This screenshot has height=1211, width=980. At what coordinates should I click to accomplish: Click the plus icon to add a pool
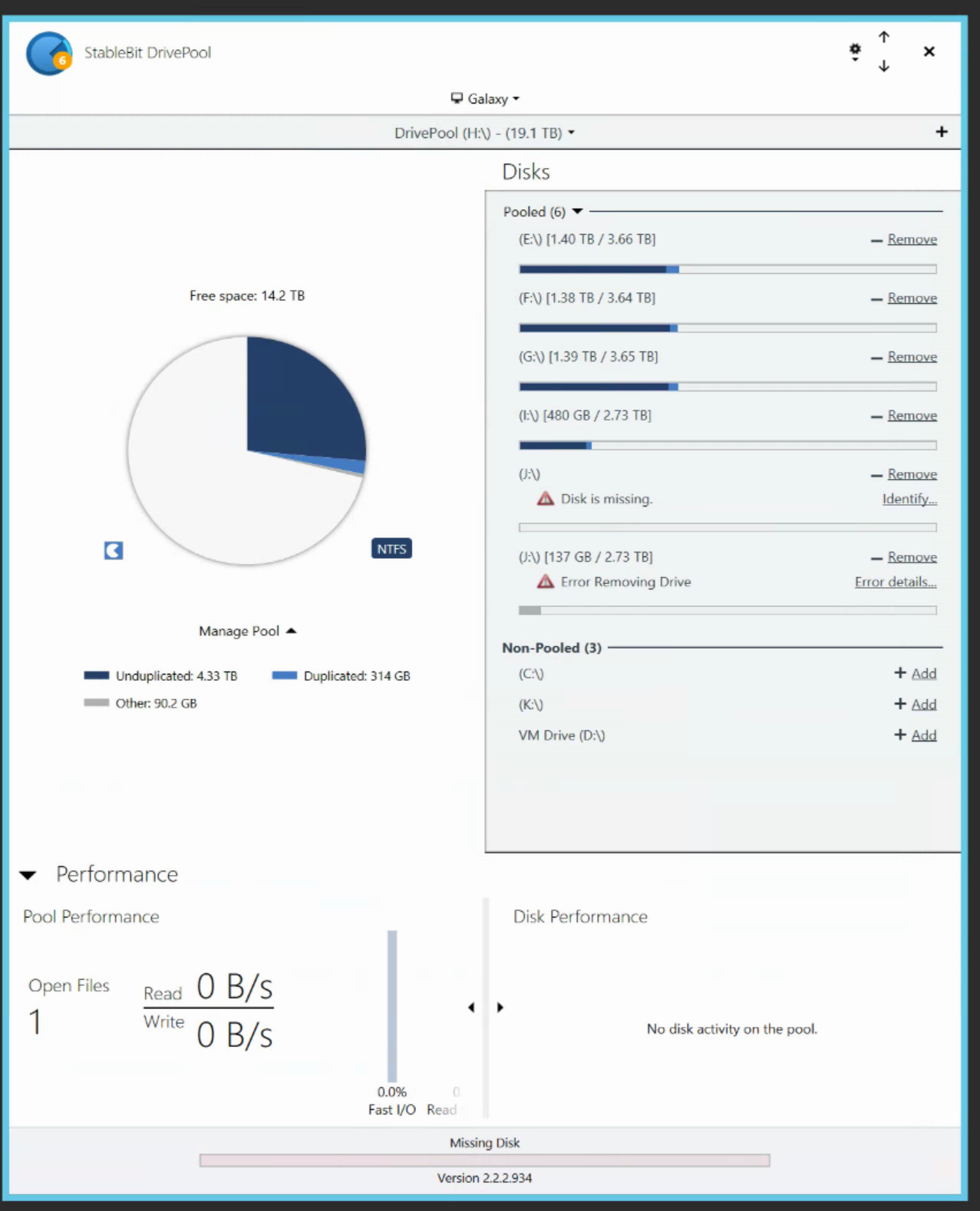tap(942, 132)
